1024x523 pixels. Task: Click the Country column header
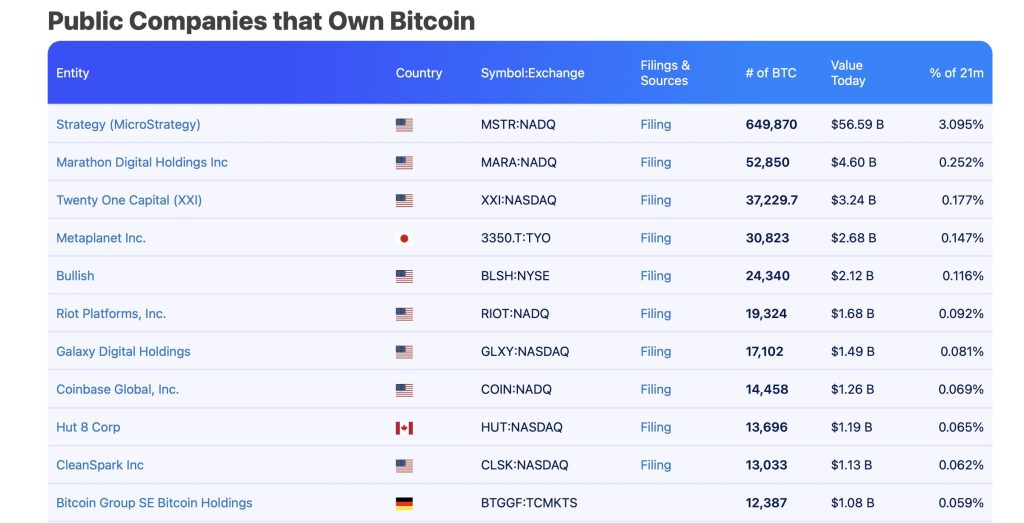pos(419,73)
